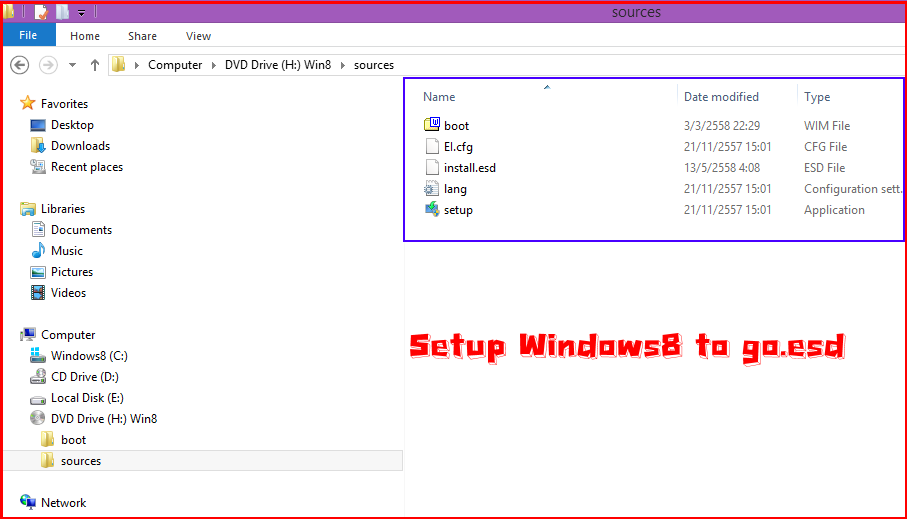Click the Favorites star icon
This screenshot has width=907, height=519.
(27, 103)
